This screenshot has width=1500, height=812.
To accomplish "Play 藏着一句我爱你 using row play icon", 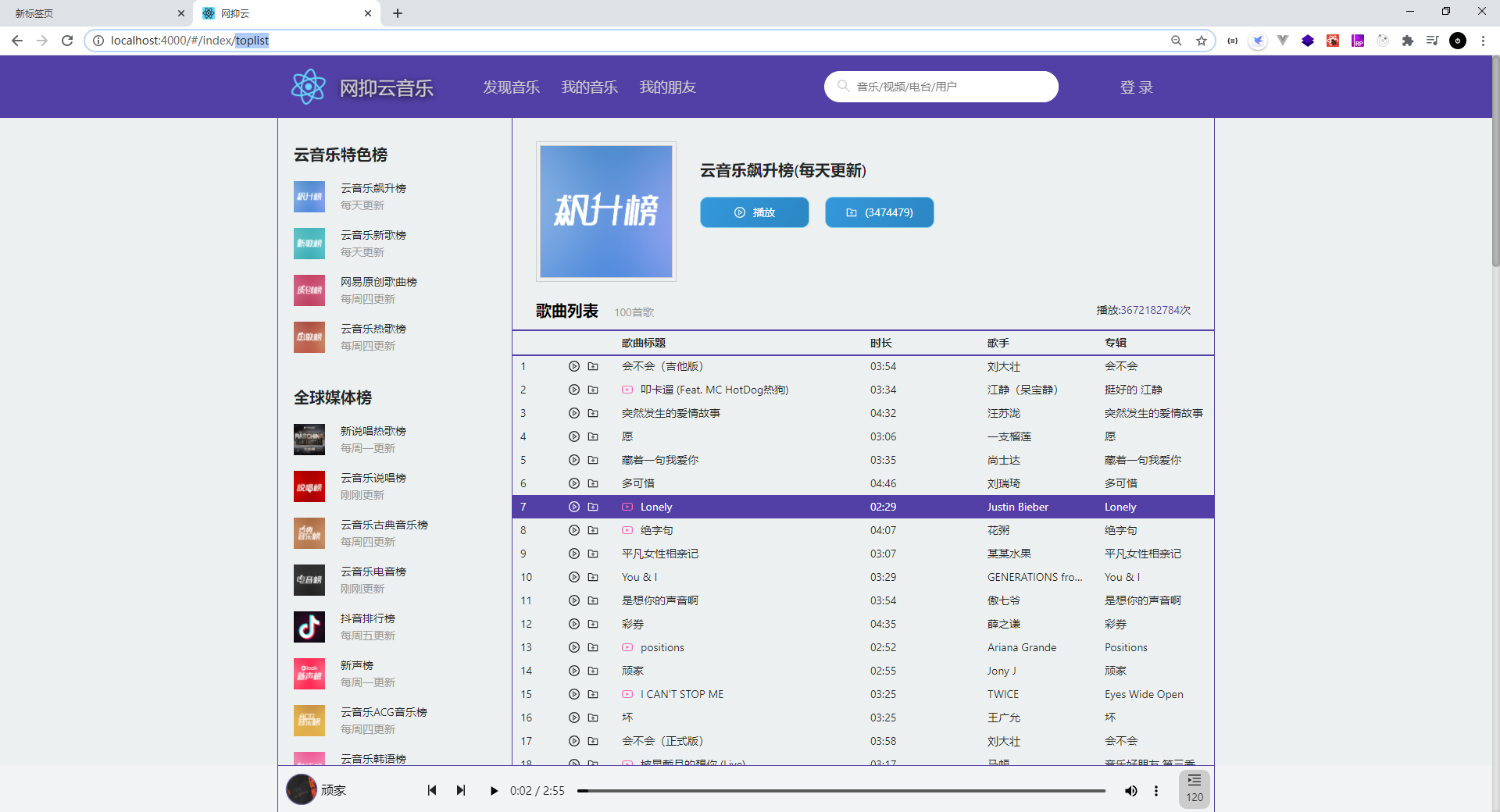I will (573, 460).
